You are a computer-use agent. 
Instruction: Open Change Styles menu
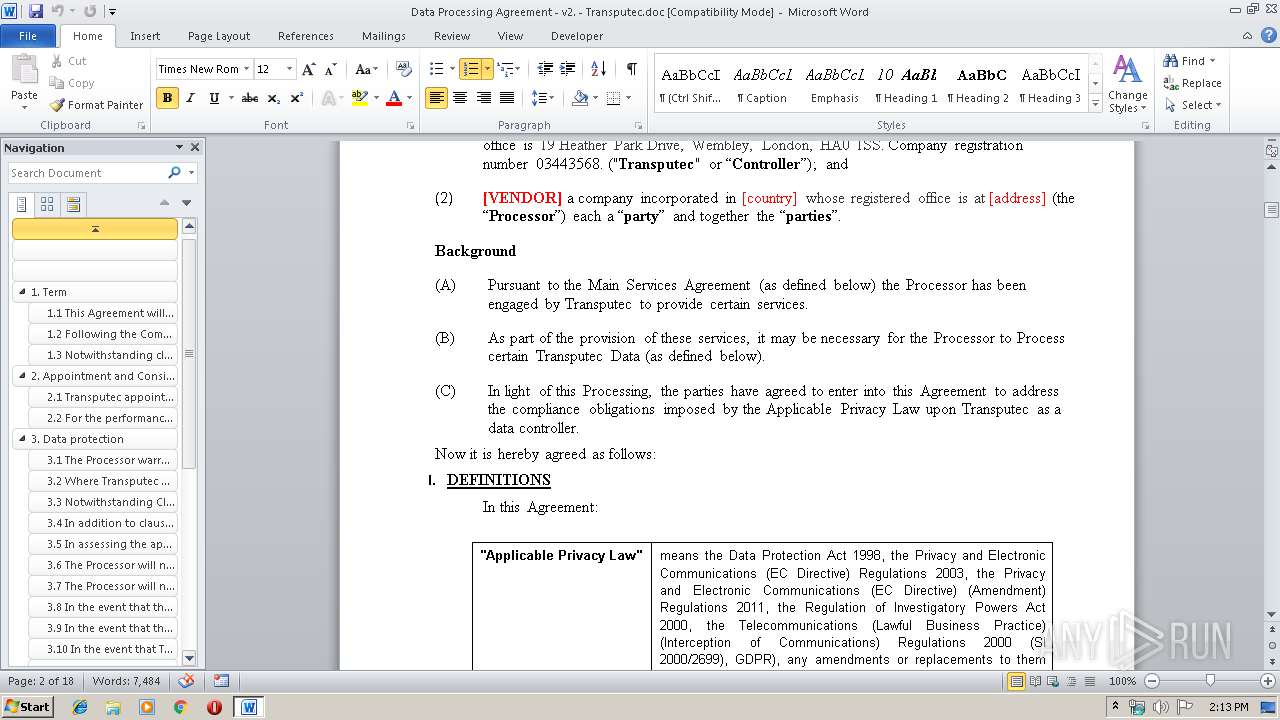point(1127,84)
